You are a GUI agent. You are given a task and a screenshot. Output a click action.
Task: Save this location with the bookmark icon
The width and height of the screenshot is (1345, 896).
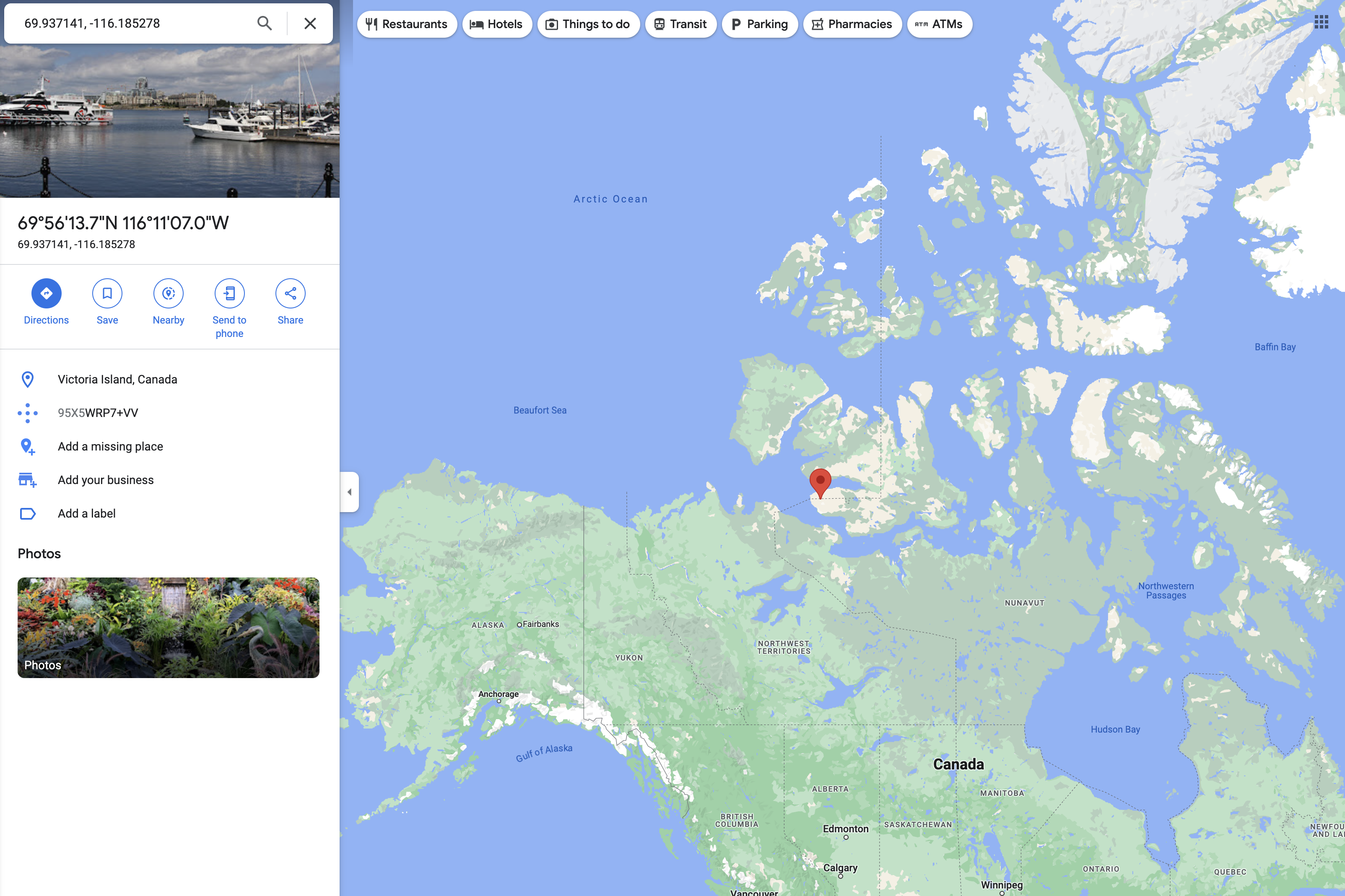(107, 294)
